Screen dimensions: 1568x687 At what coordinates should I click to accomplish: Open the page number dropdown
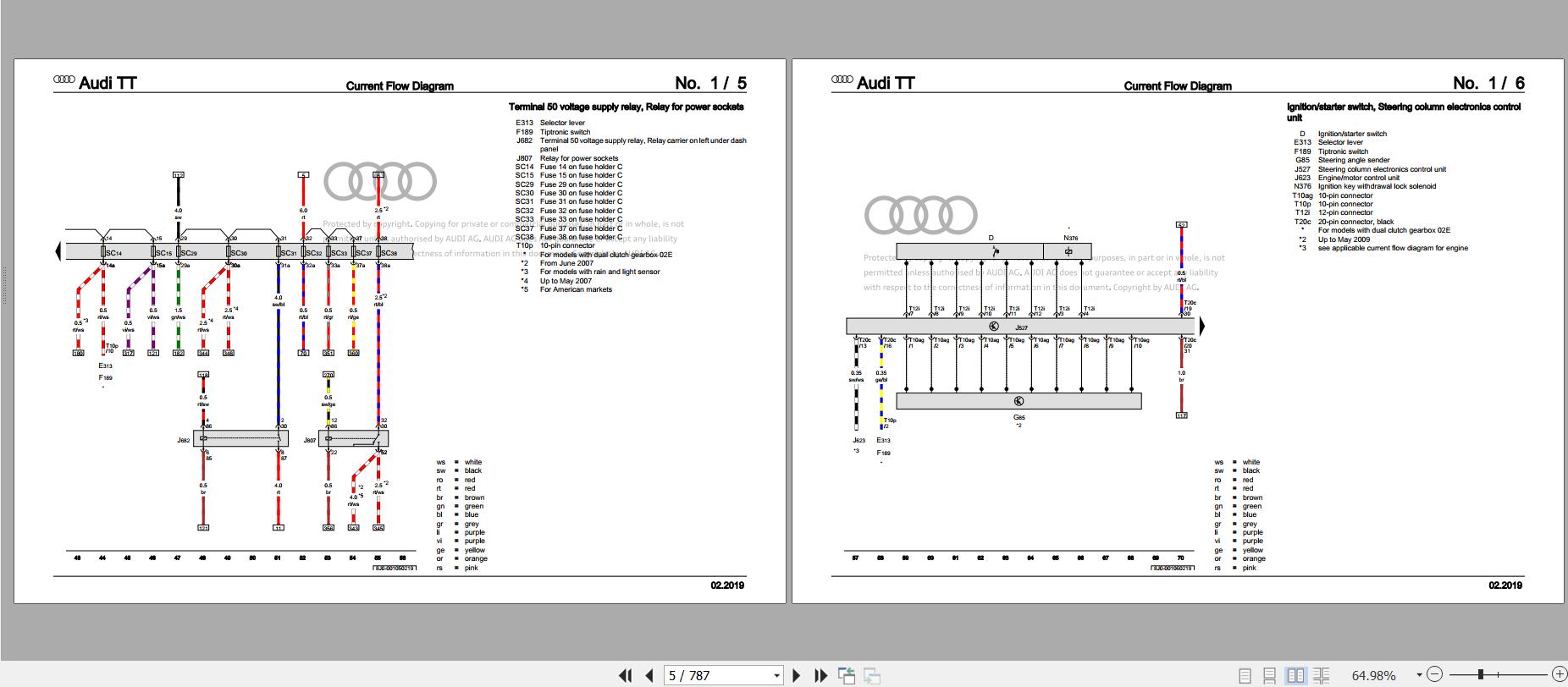776,675
